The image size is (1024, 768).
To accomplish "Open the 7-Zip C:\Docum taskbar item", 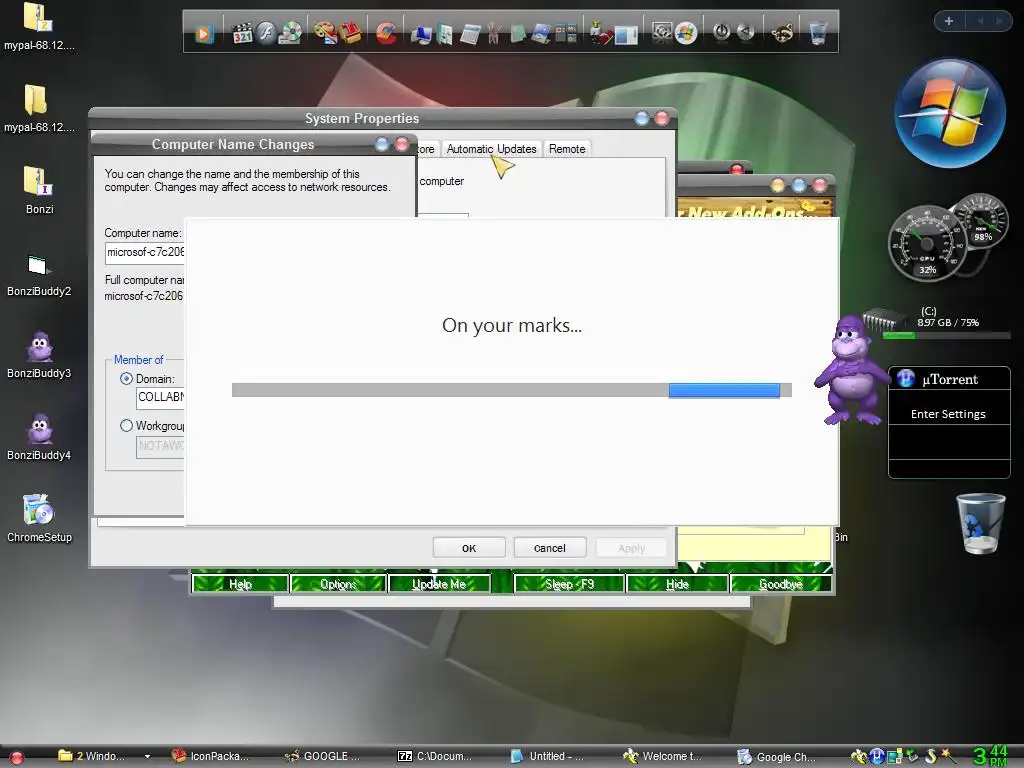I will coord(435,756).
